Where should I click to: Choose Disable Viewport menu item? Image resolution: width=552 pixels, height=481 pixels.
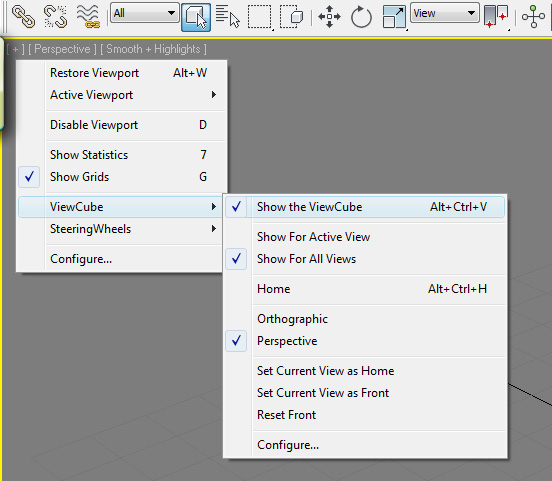click(x=122, y=125)
